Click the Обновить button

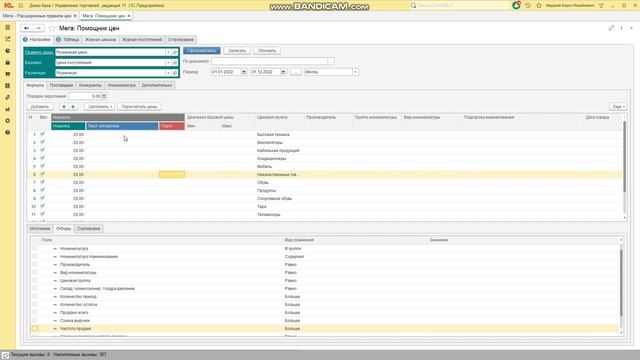click(267, 51)
